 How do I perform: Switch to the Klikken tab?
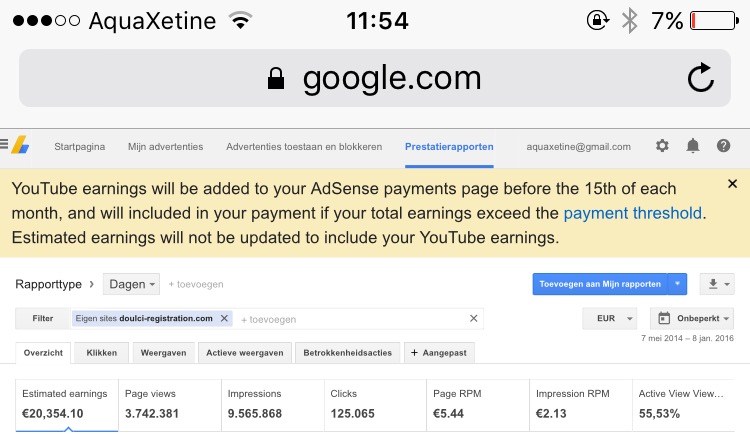tap(101, 353)
